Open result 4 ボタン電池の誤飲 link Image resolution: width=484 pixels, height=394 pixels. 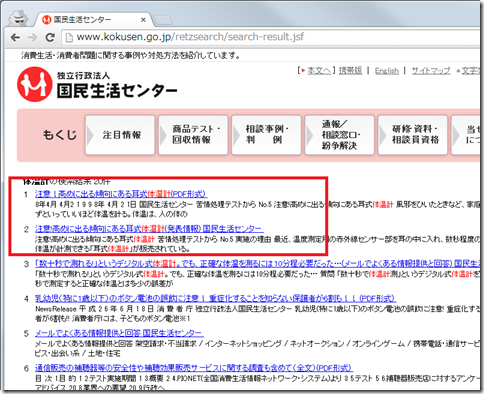[215, 298]
